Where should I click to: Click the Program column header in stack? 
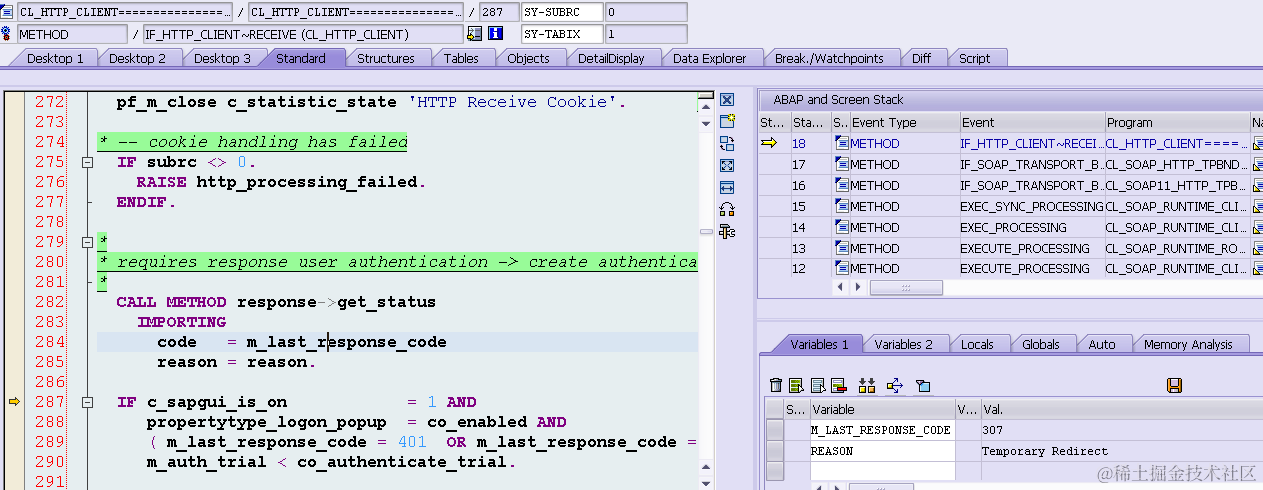click(1177, 122)
